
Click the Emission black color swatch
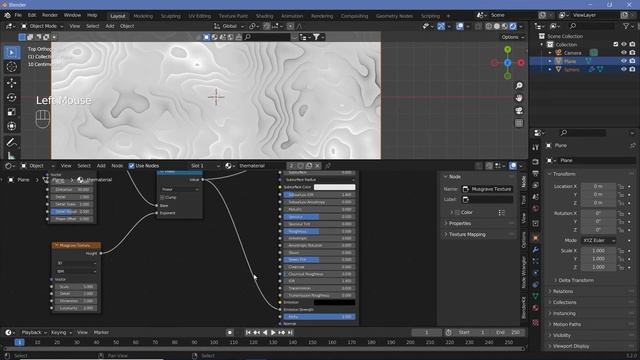click(x=334, y=302)
